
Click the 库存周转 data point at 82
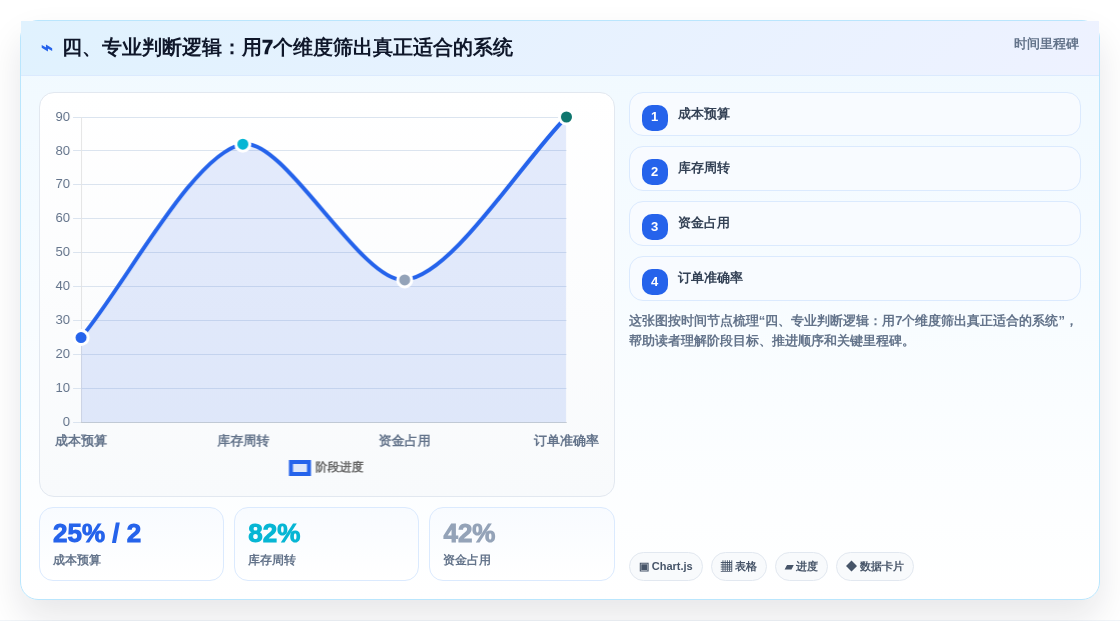point(243,144)
